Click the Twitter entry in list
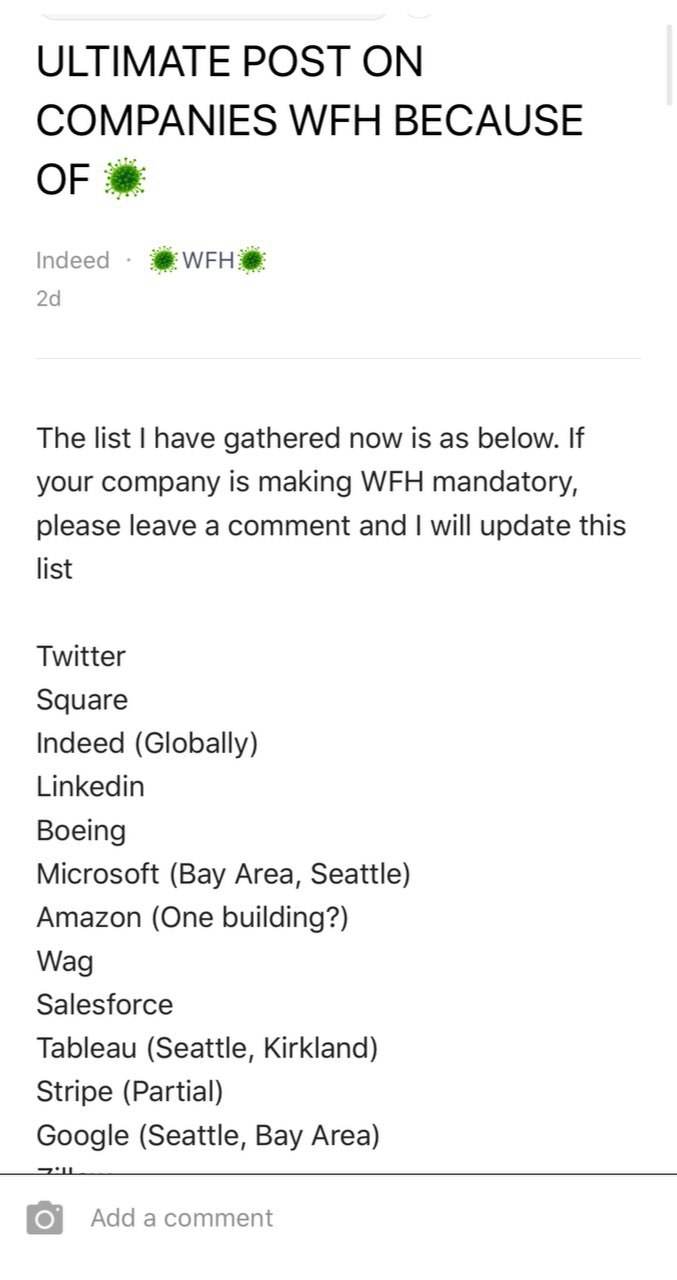This screenshot has height=1280, width=677. (x=81, y=656)
